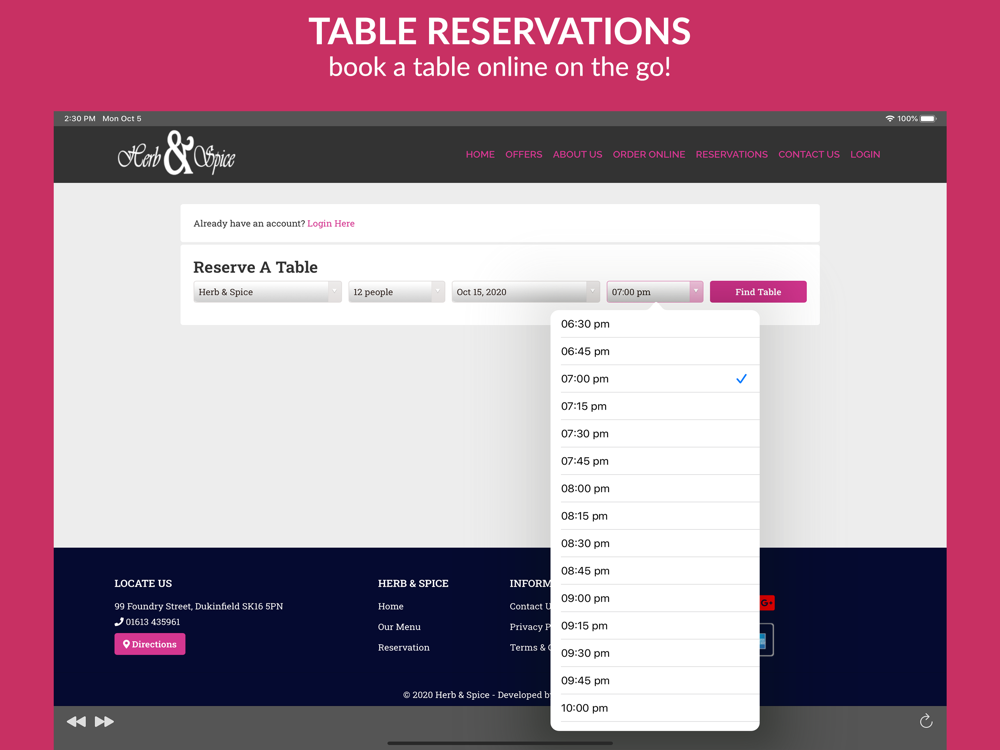
Task: Click the phone icon beside 01613 435961
Action: [x=119, y=622]
